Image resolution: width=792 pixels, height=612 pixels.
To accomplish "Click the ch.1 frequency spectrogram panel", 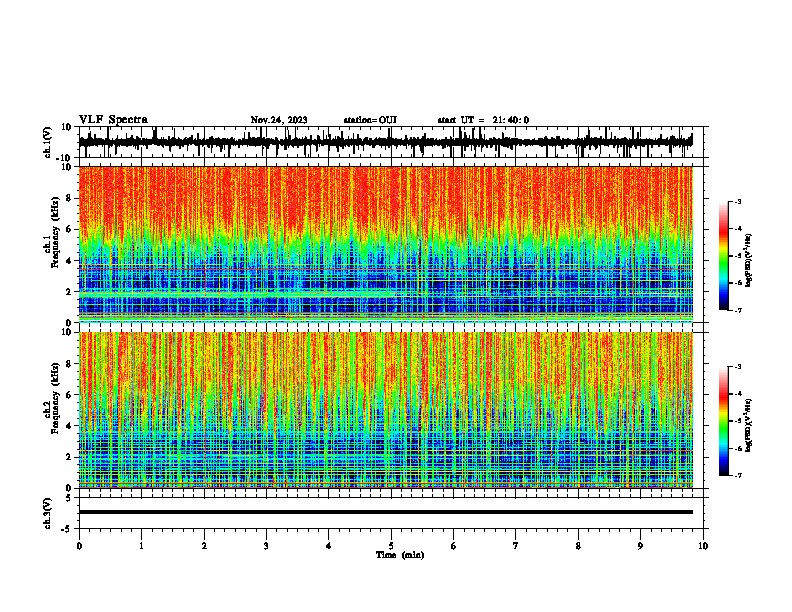I will coord(385,244).
